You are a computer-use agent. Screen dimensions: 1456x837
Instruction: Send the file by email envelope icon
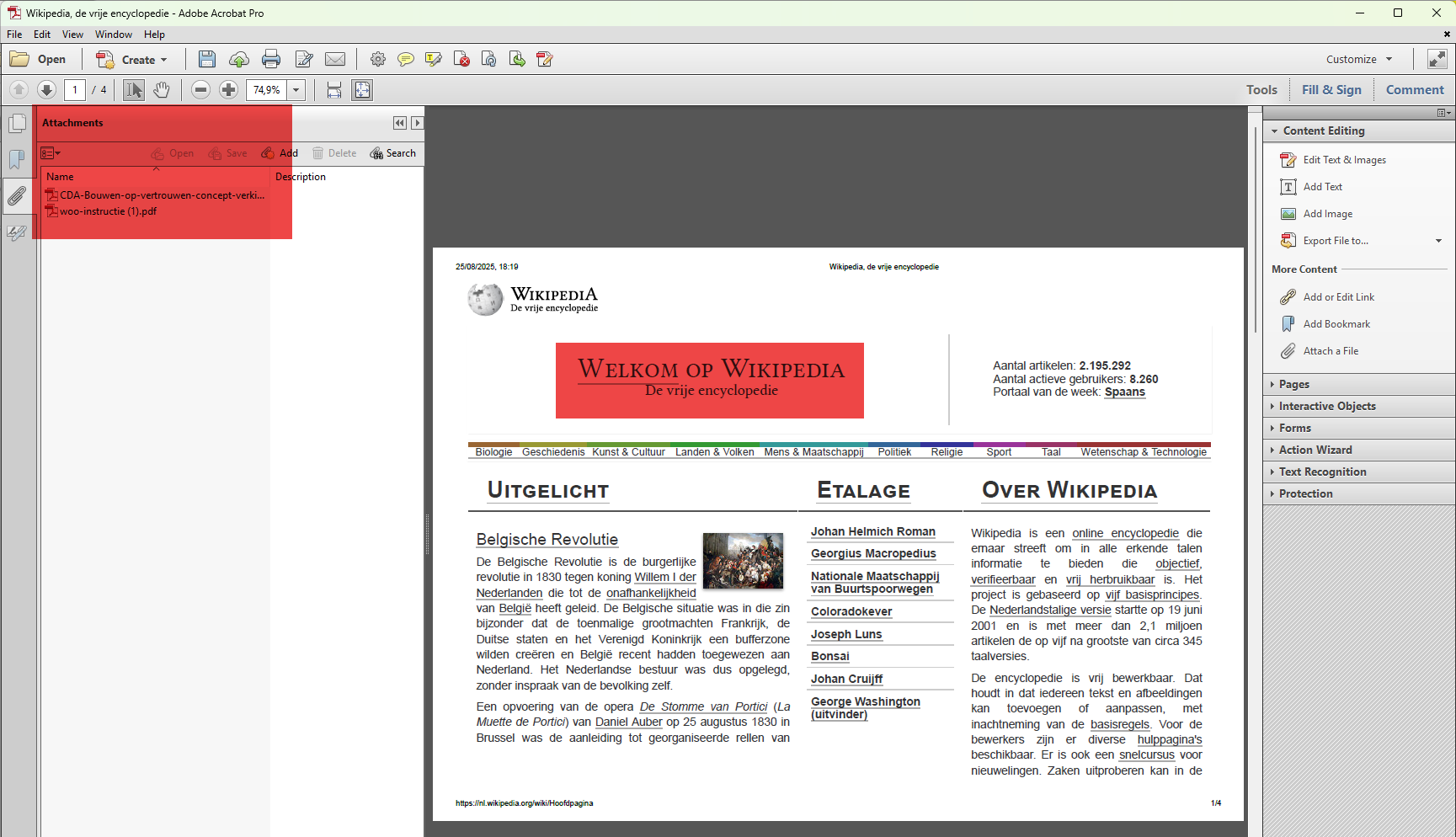point(335,60)
